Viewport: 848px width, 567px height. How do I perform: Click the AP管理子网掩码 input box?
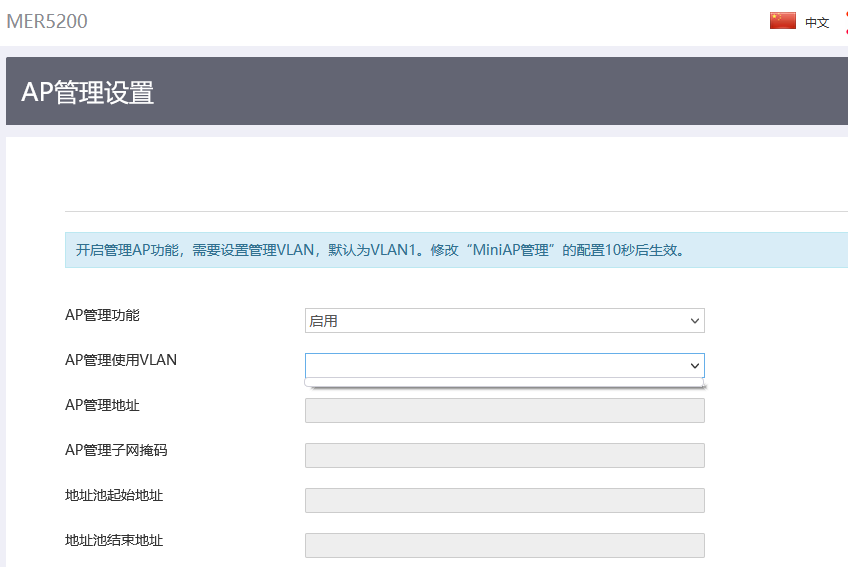pyautogui.click(x=504, y=456)
